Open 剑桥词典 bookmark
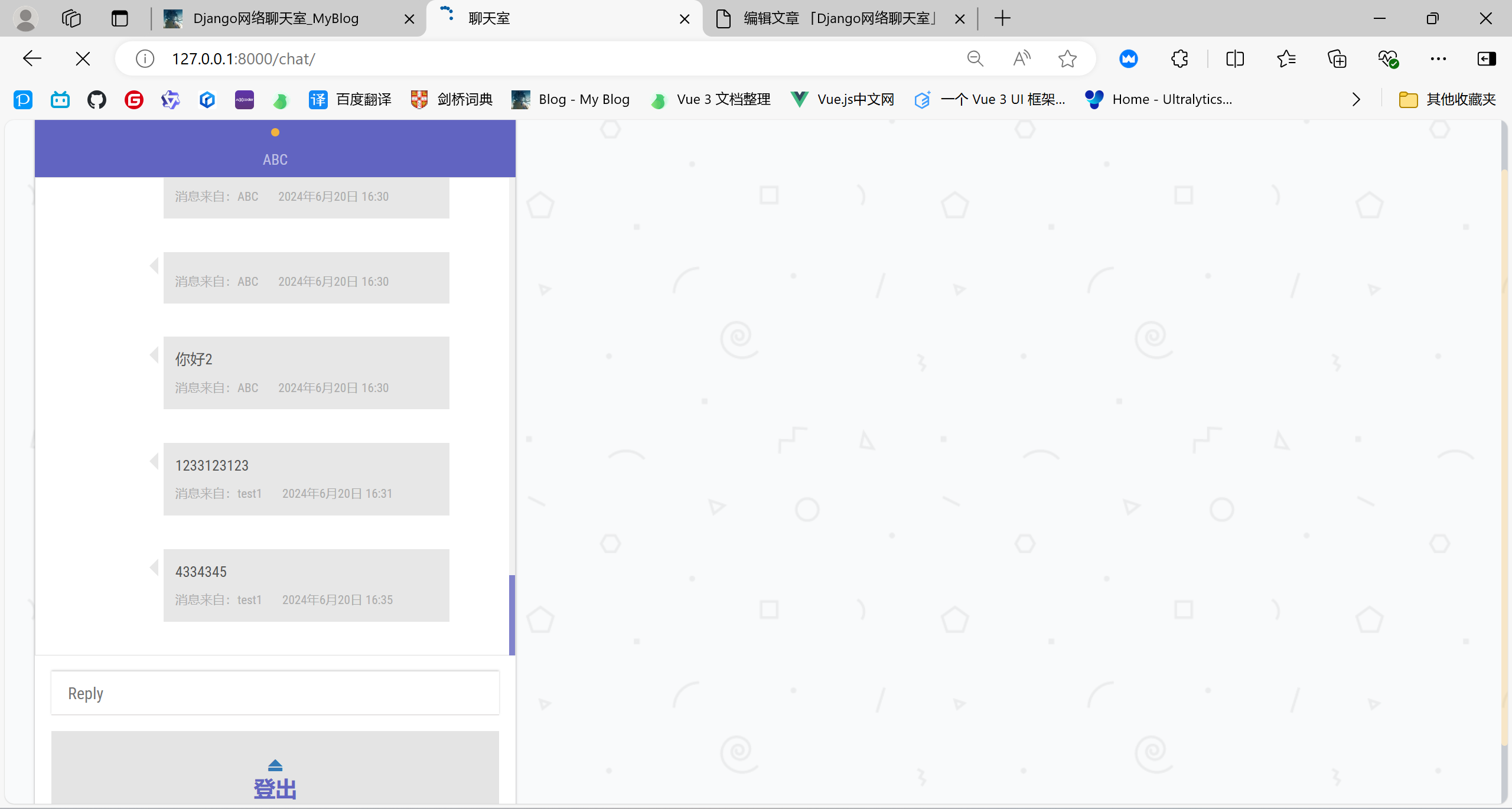 [452, 99]
